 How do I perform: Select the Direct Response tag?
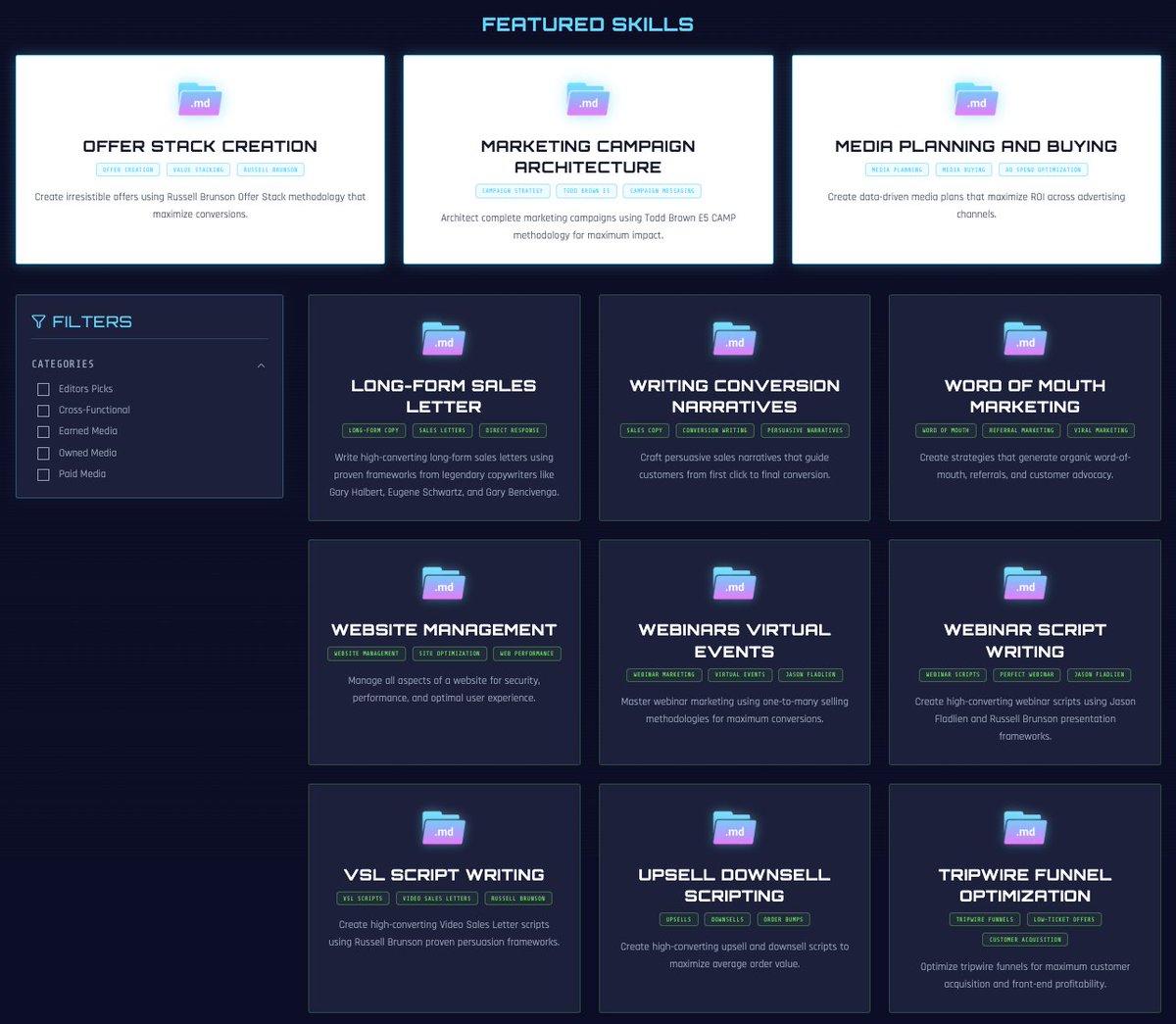(513, 430)
